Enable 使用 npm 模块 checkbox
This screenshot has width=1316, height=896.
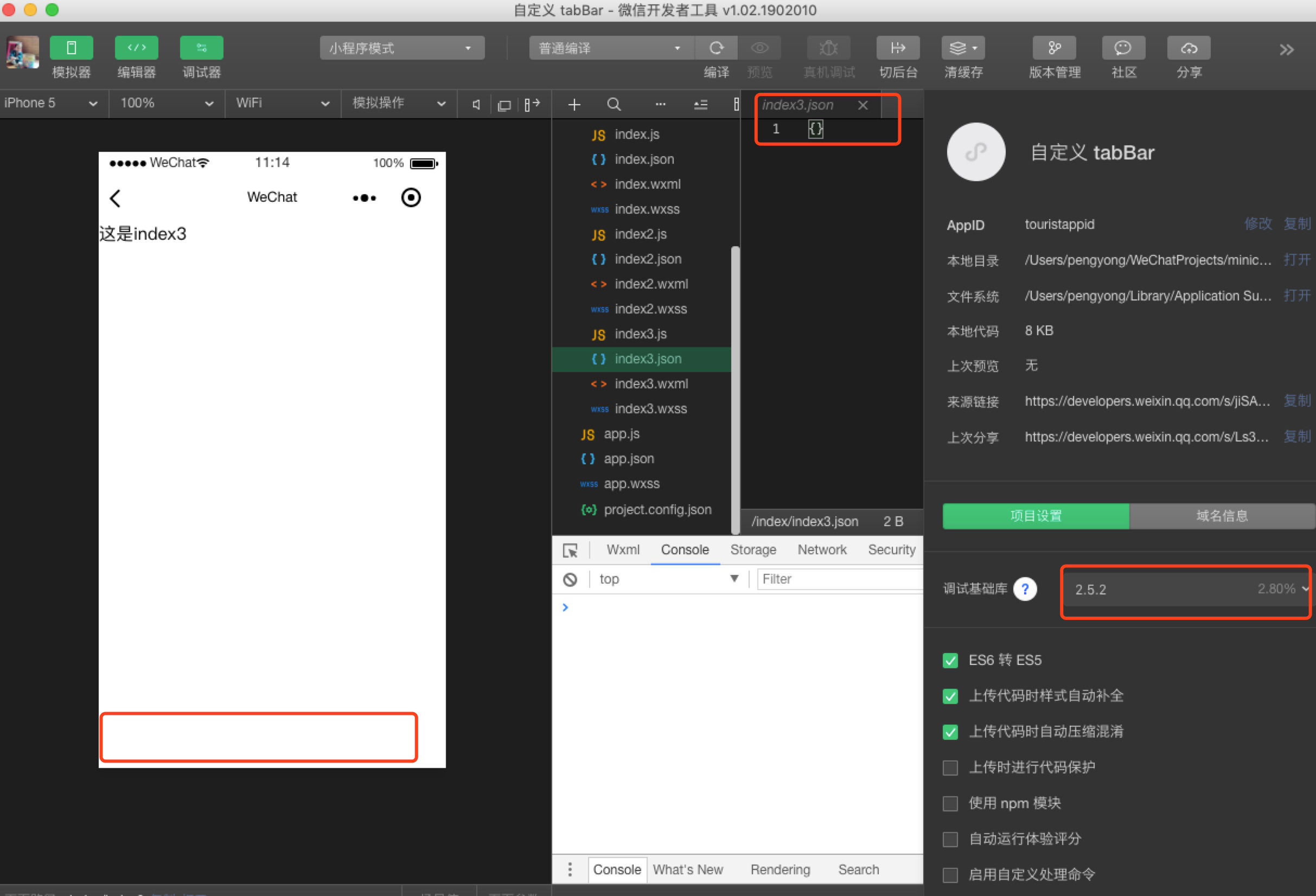[950, 804]
